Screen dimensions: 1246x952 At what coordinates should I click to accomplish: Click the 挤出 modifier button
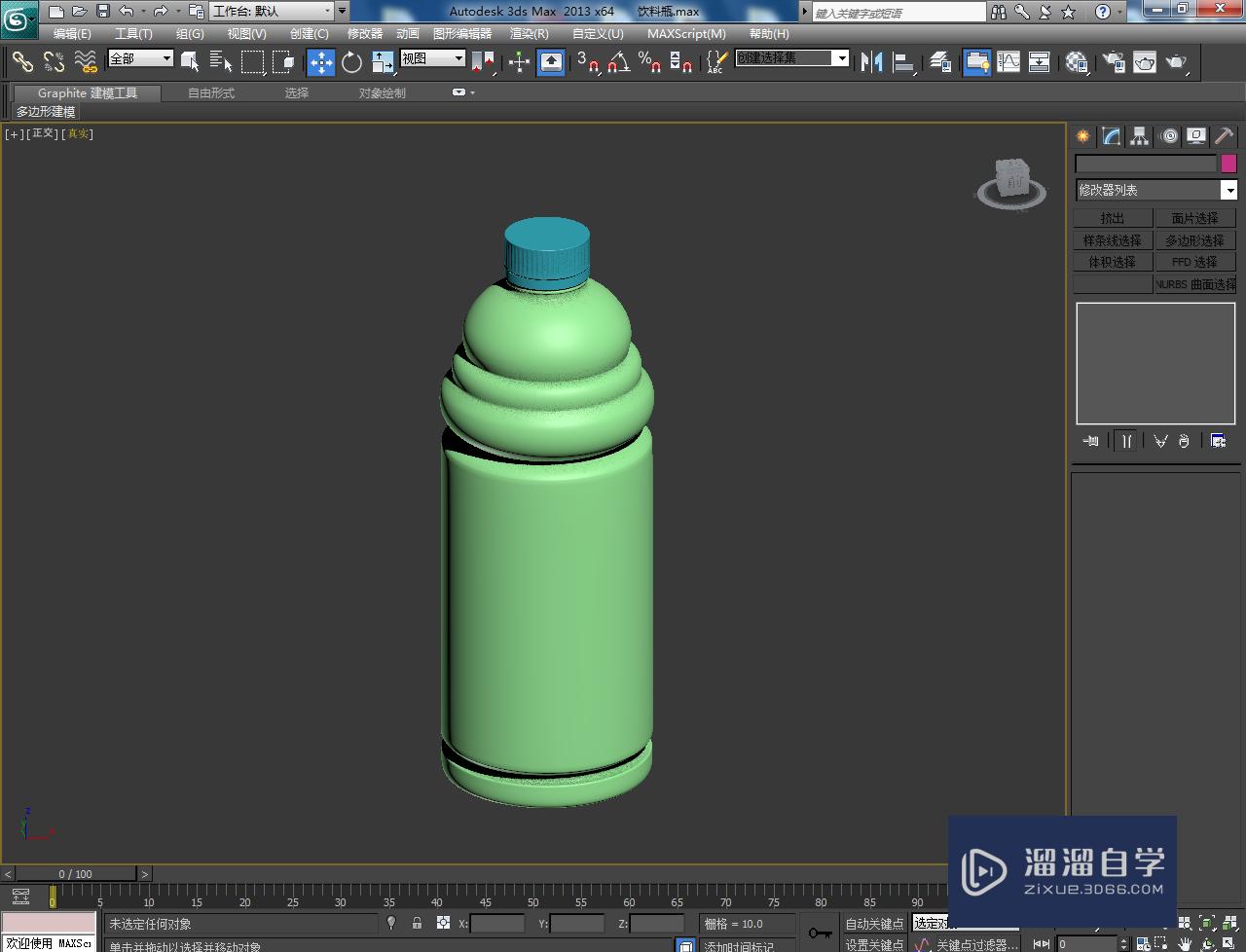(1113, 218)
